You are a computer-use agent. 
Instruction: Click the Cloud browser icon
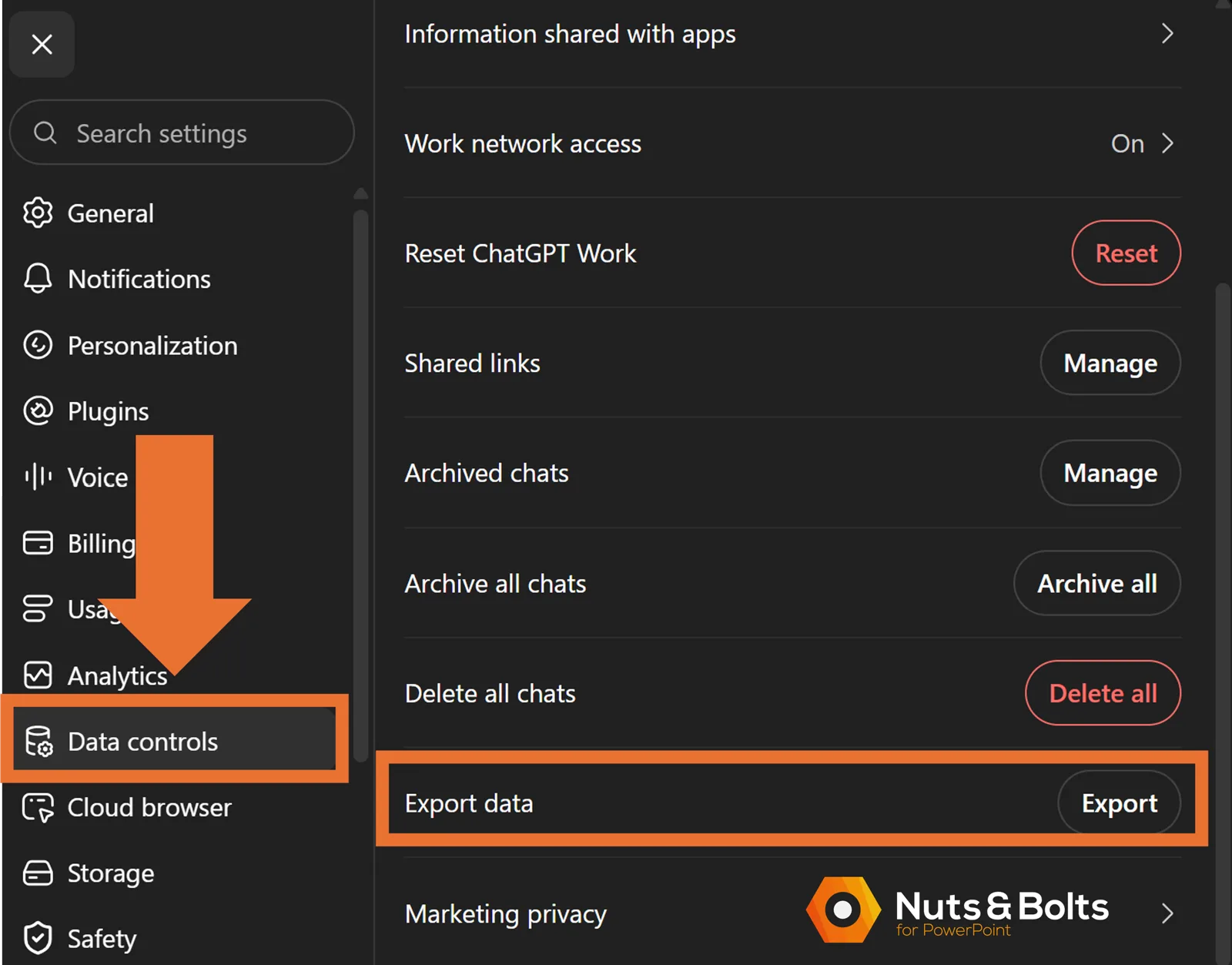(38, 807)
